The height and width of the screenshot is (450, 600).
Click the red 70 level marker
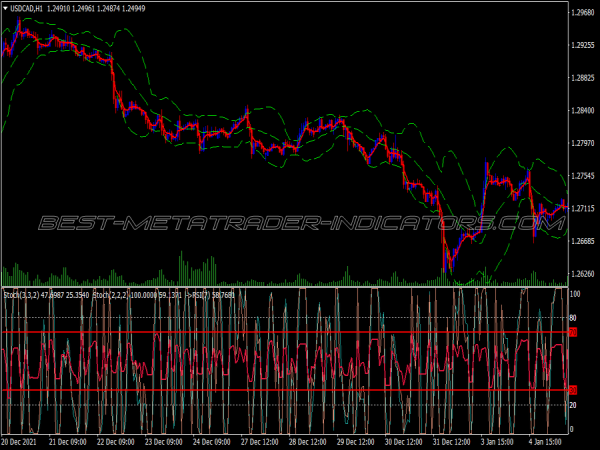tap(573, 332)
